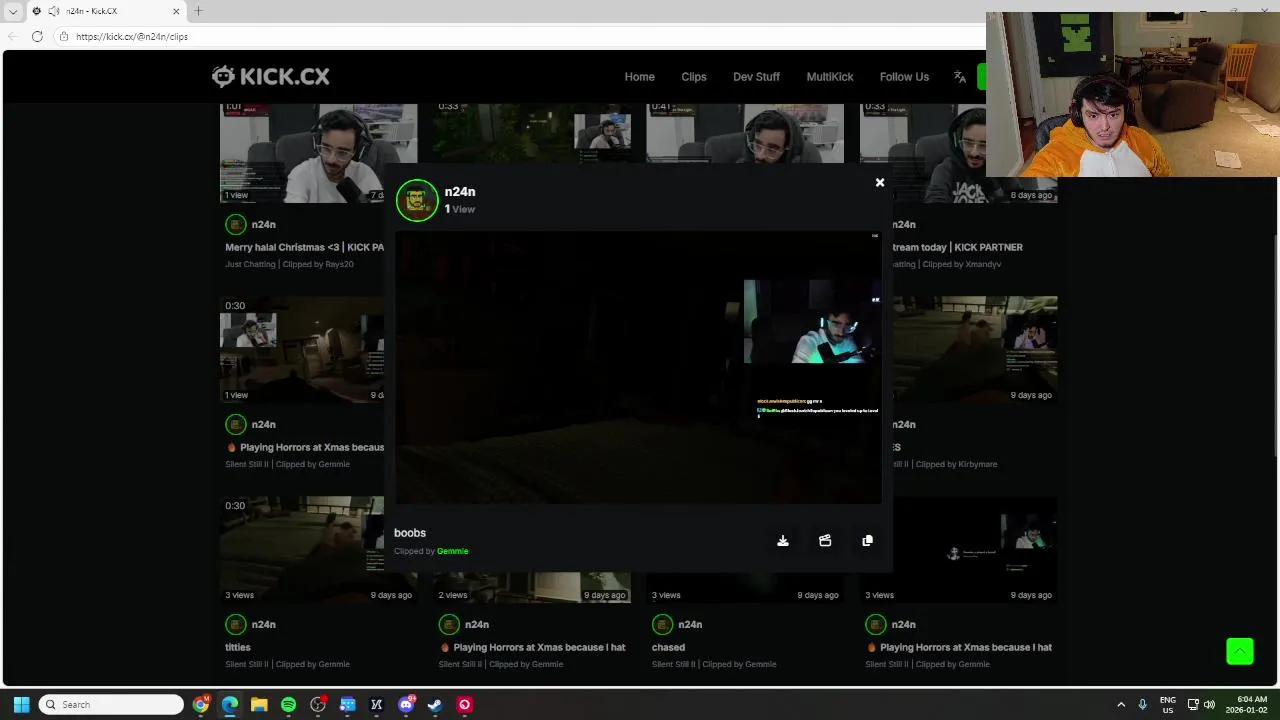1280x720 pixels.
Task: Click the n24n name in the clip modal
Action: point(460,192)
